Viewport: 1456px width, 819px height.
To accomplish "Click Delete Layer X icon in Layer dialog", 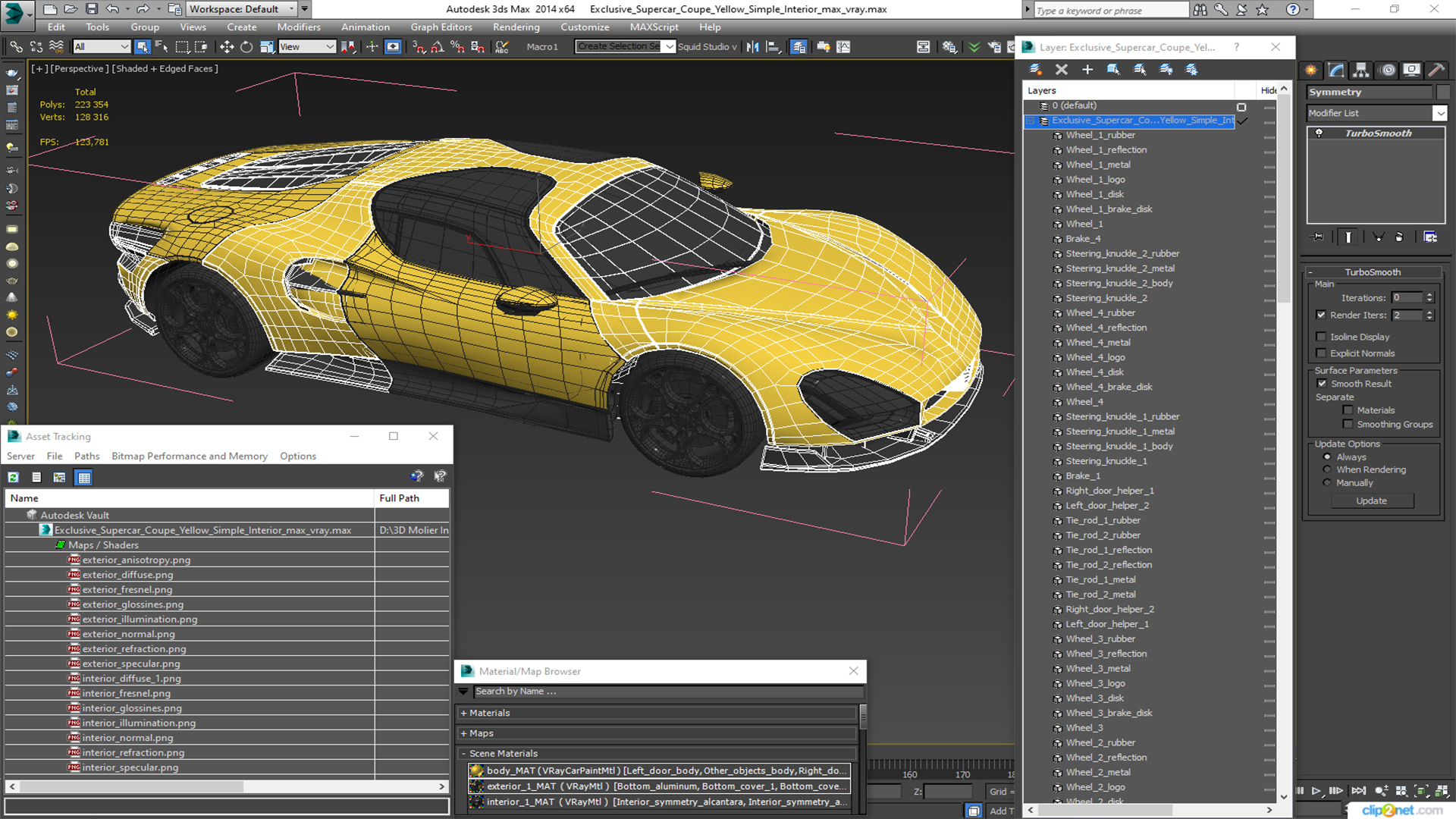I will [x=1062, y=69].
